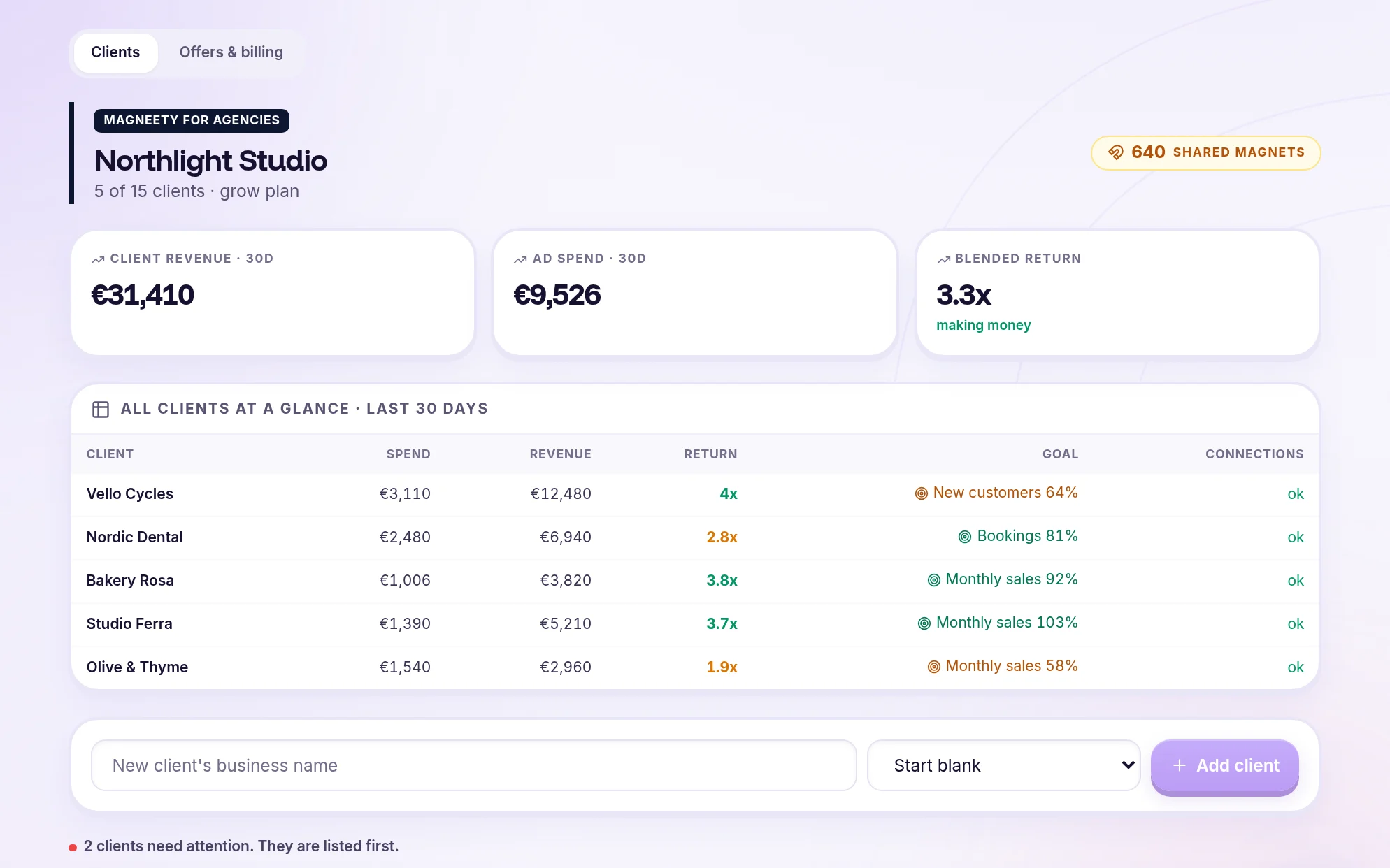Click the Goal column header
This screenshot has width=1390, height=868.
pyautogui.click(x=1060, y=454)
